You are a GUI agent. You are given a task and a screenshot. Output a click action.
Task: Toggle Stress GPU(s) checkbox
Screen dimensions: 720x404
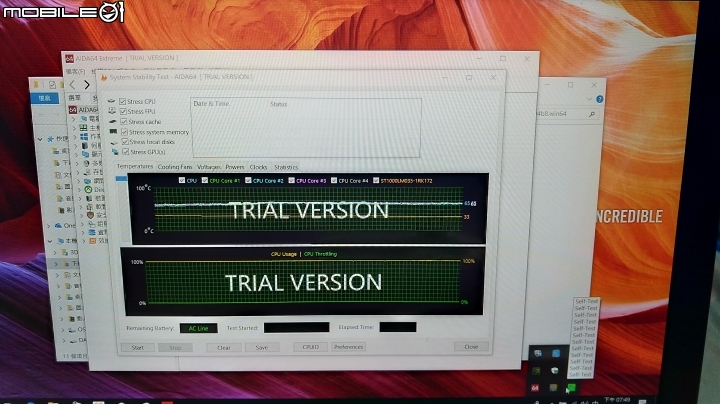tap(126, 152)
